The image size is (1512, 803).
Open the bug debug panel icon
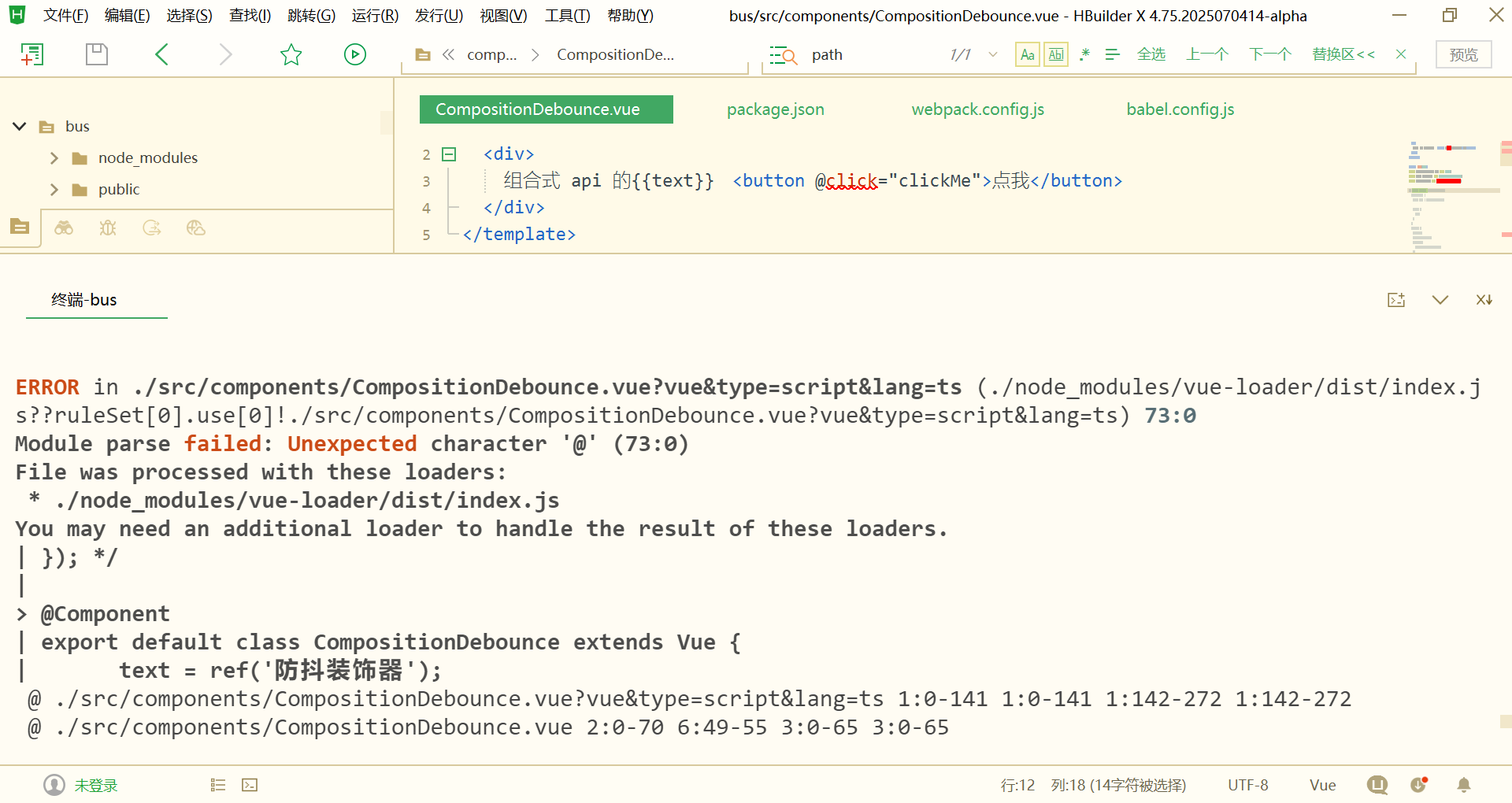[x=108, y=228]
